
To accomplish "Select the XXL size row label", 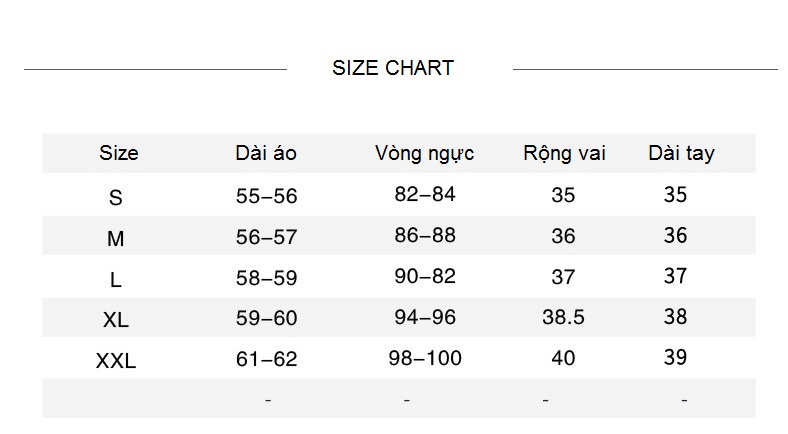I will (x=116, y=361).
